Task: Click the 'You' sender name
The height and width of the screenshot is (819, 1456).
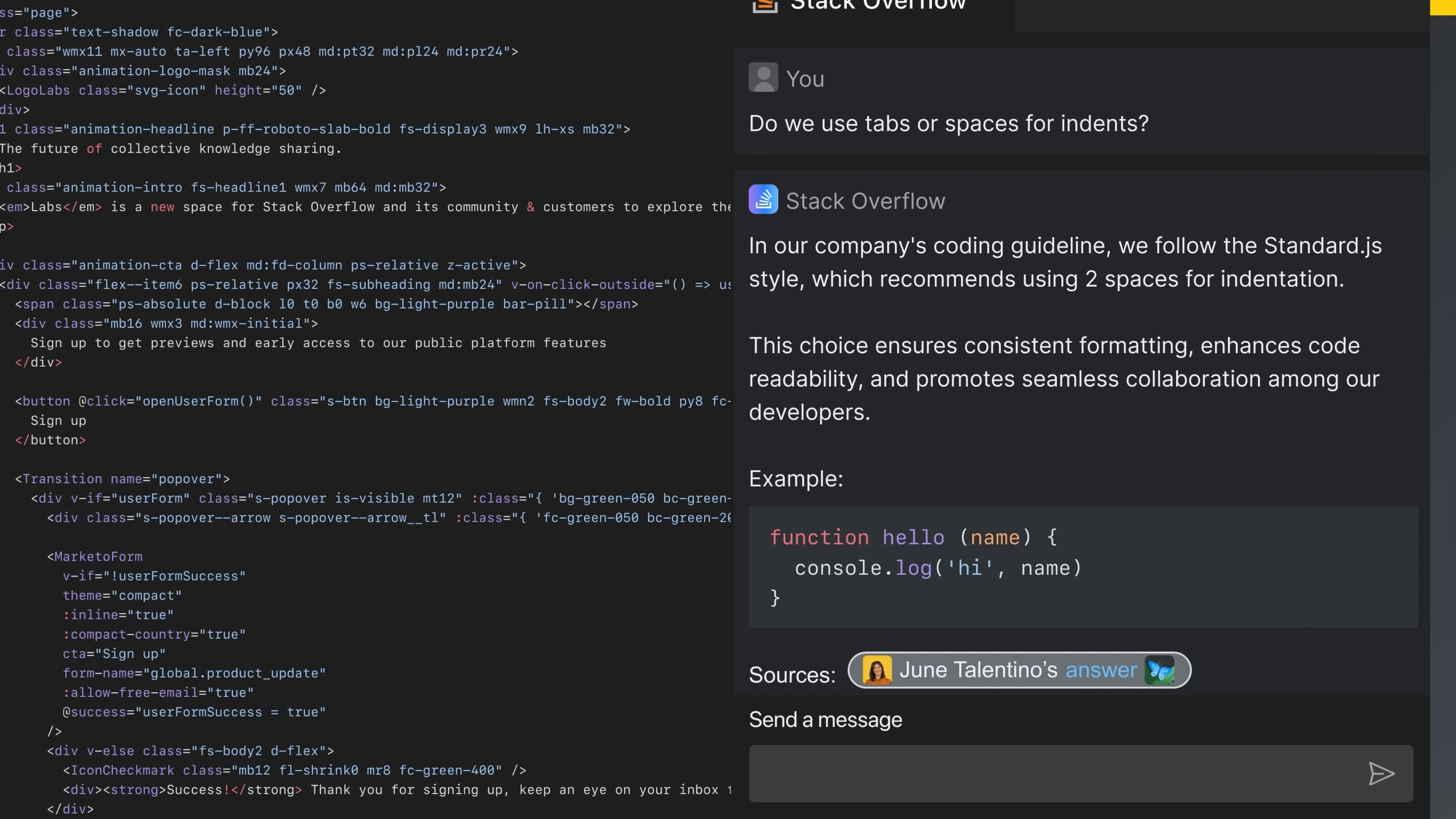Action: tap(805, 78)
